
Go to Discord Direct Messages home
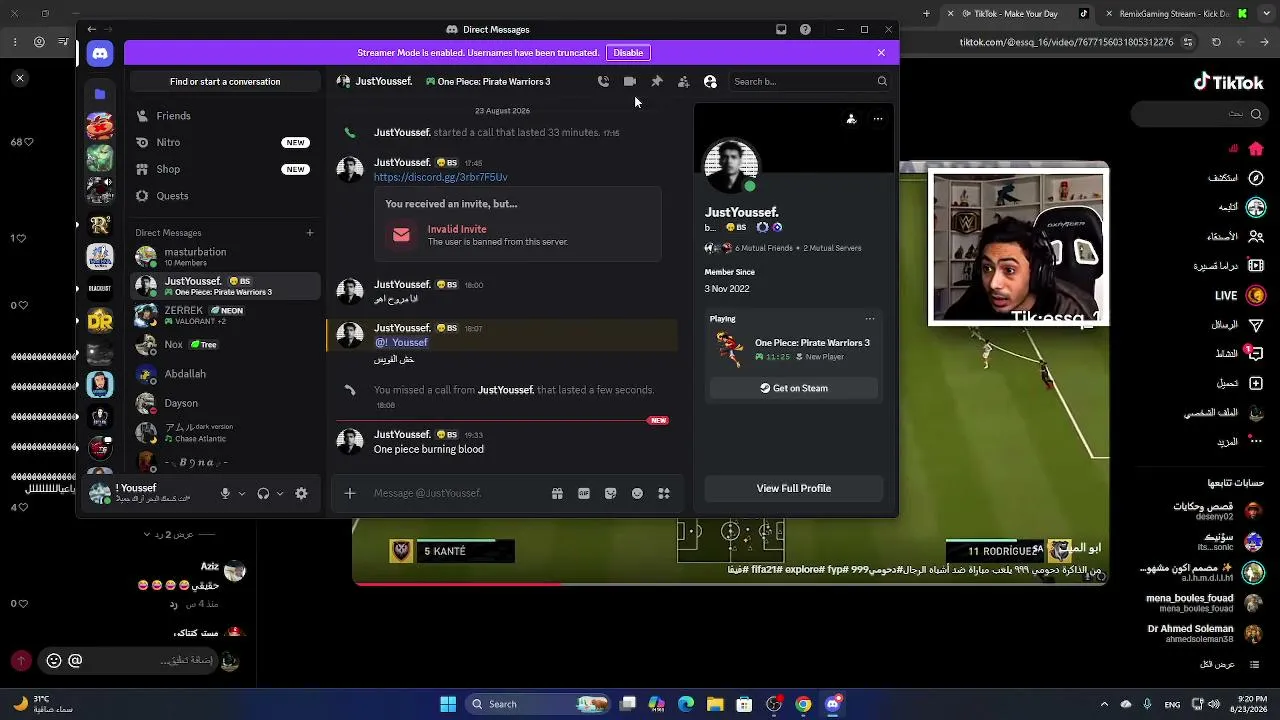[100, 53]
